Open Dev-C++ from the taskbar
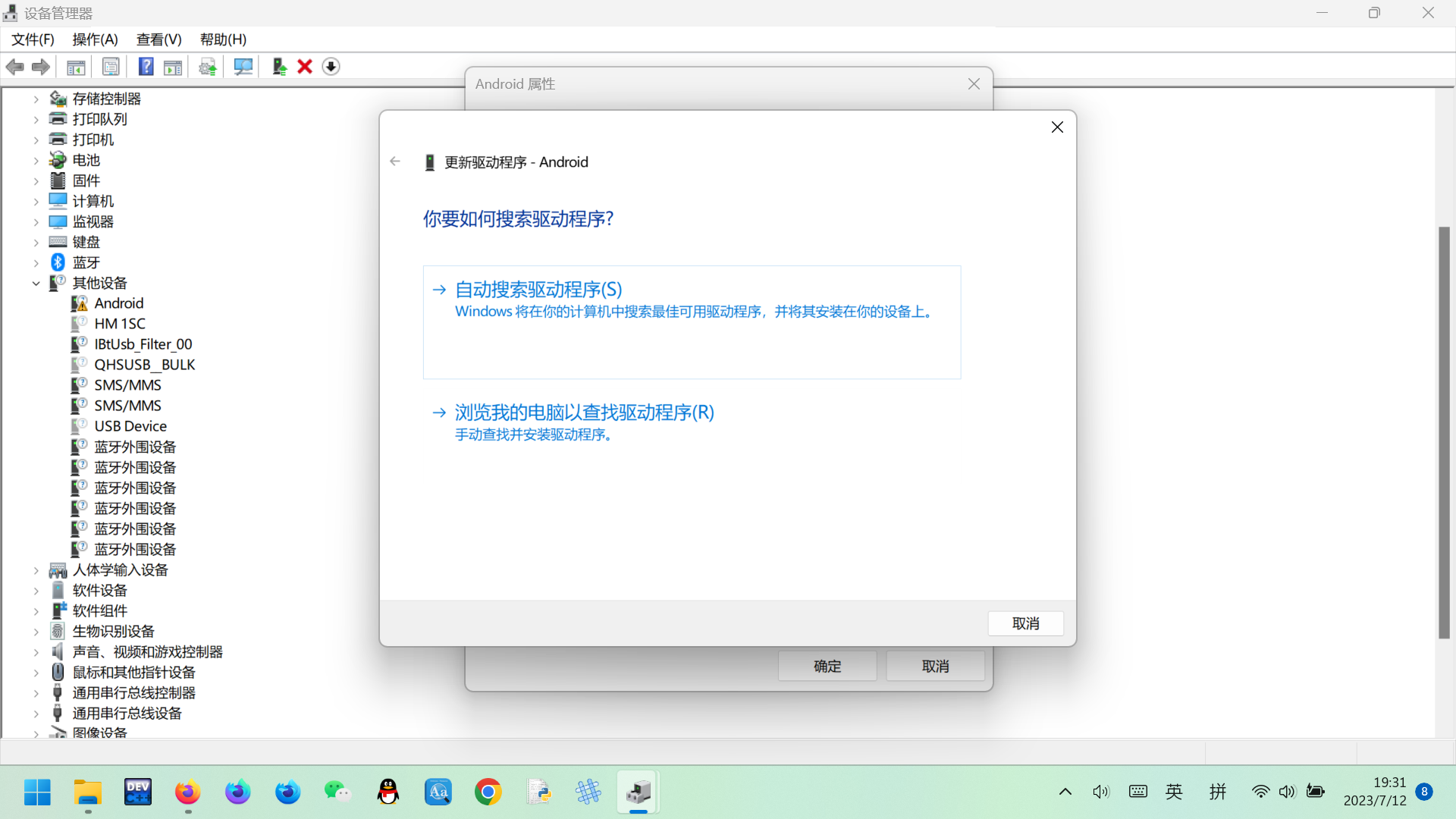 pos(138,792)
